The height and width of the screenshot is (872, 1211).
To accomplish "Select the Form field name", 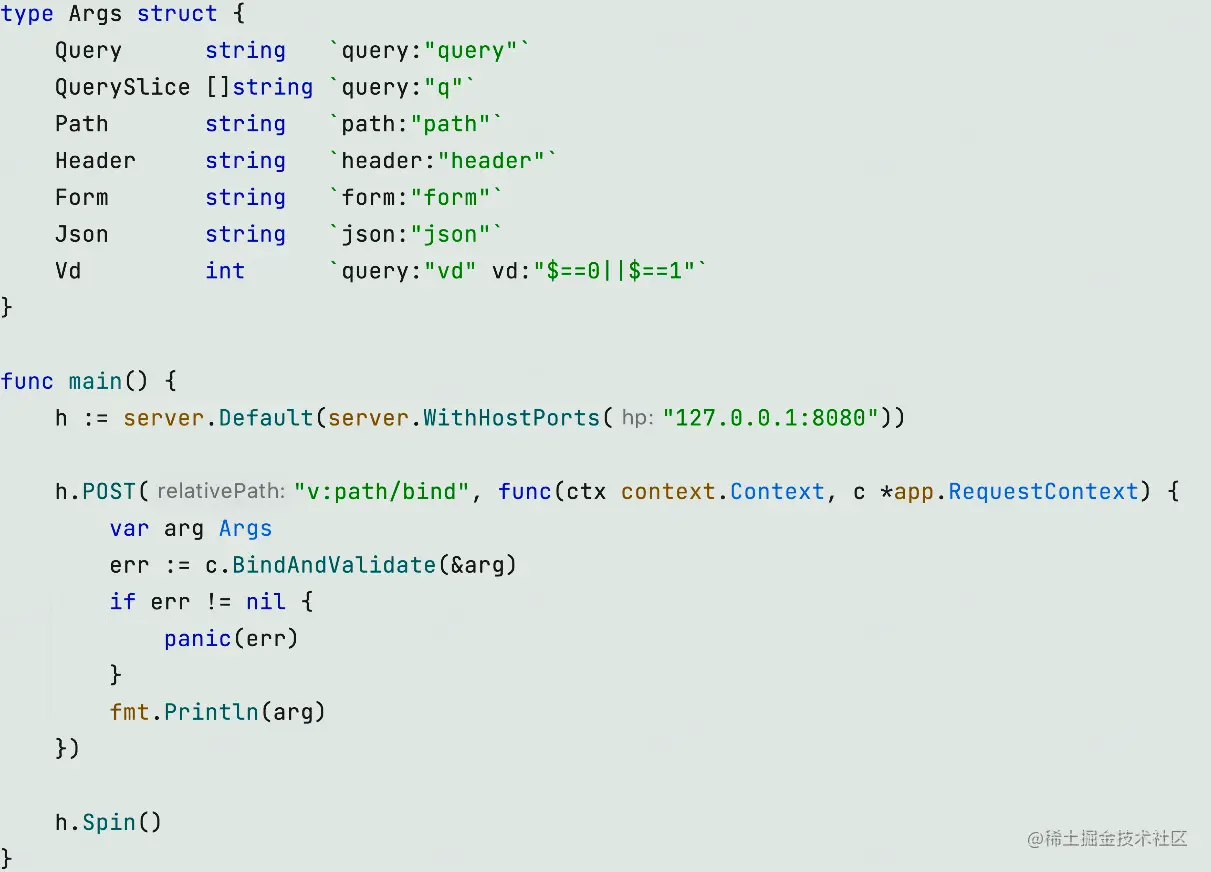I will 82,198.
